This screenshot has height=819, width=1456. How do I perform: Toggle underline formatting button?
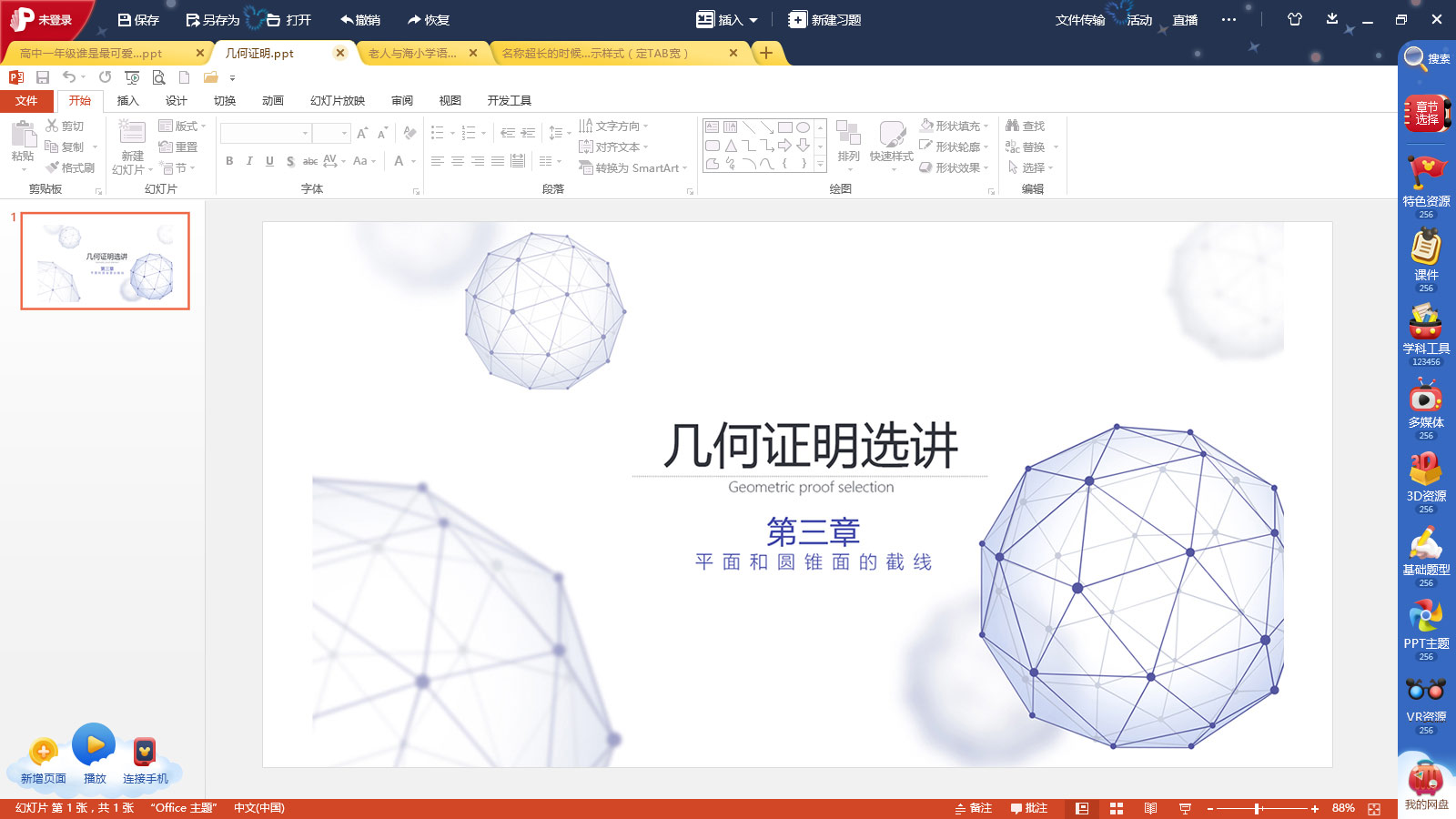[269, 161]
